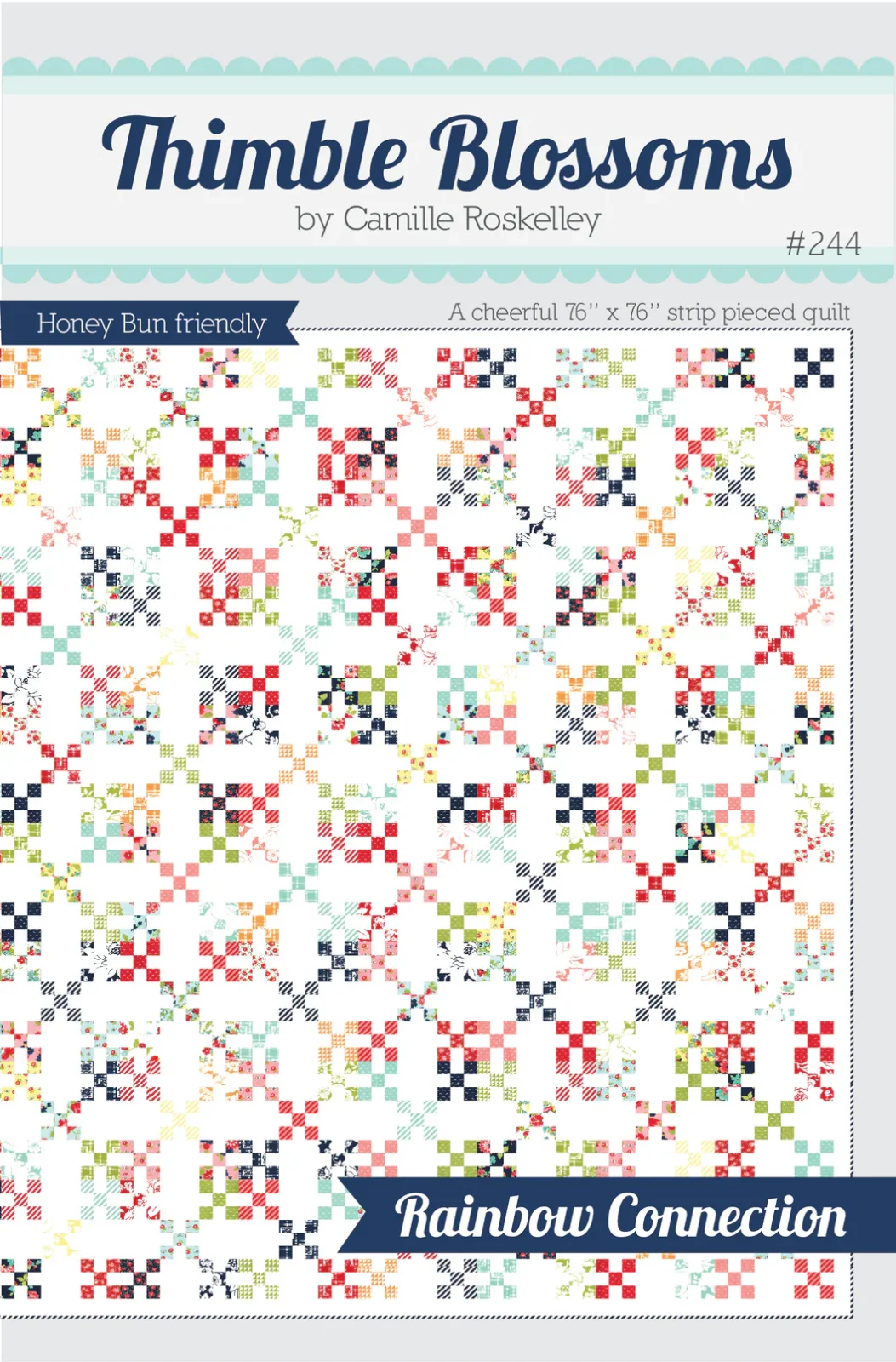Select the red block in quilt's bottom-right corner
The width and height of the screenshot is (896, 1362).
coord(813,1279)
